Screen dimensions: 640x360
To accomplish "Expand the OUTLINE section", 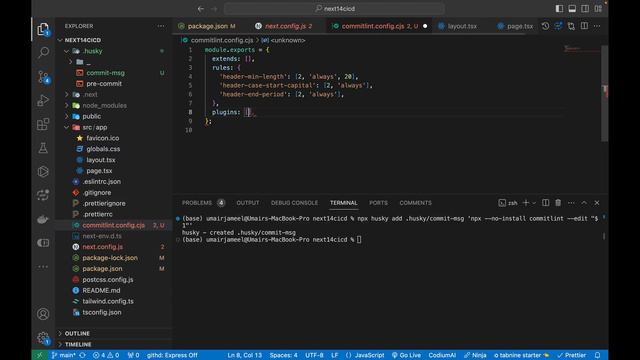I will (x=77, y=333).
